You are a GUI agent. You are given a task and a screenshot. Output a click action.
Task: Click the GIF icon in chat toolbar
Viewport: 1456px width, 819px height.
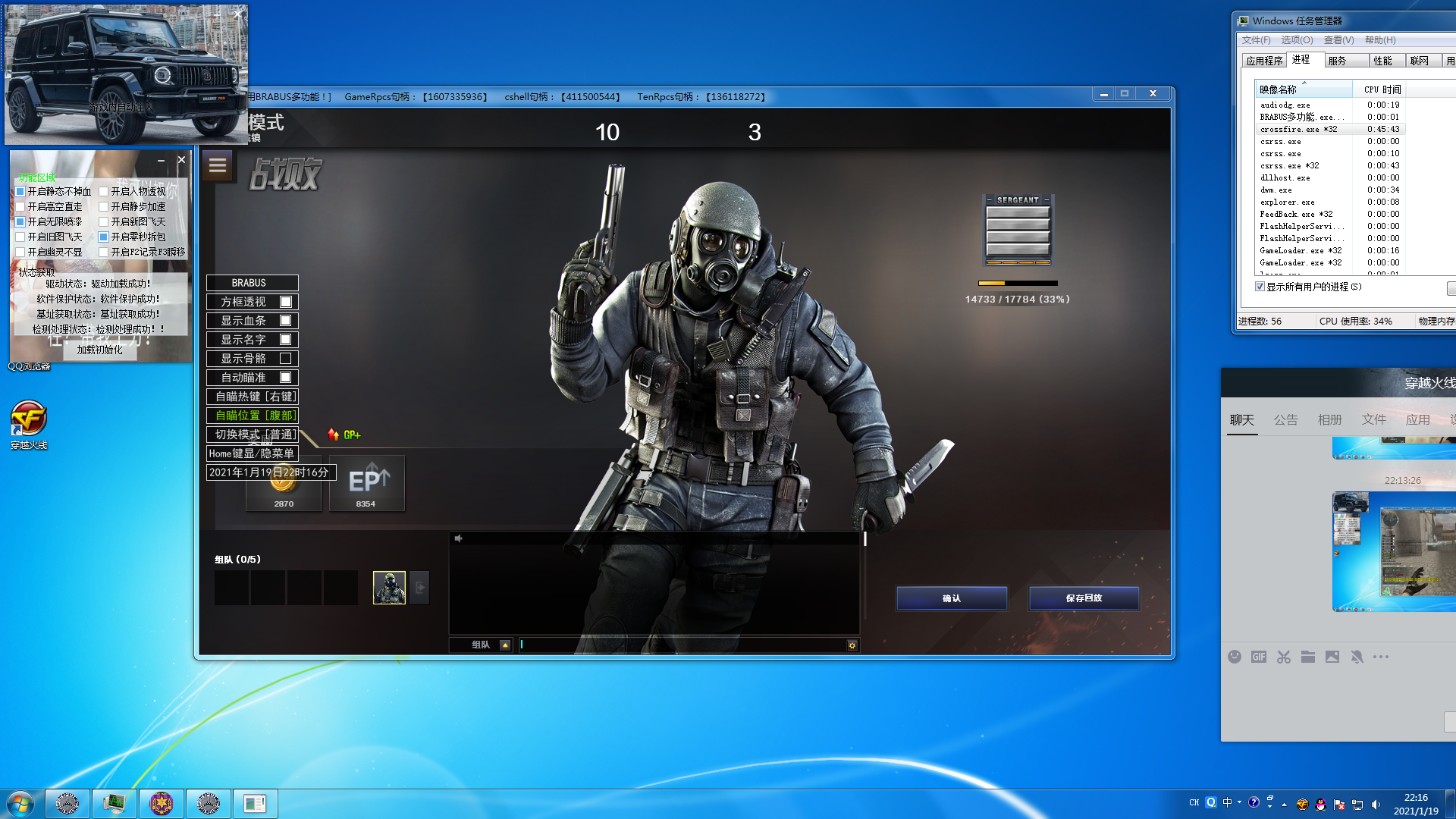(1259, 657)
